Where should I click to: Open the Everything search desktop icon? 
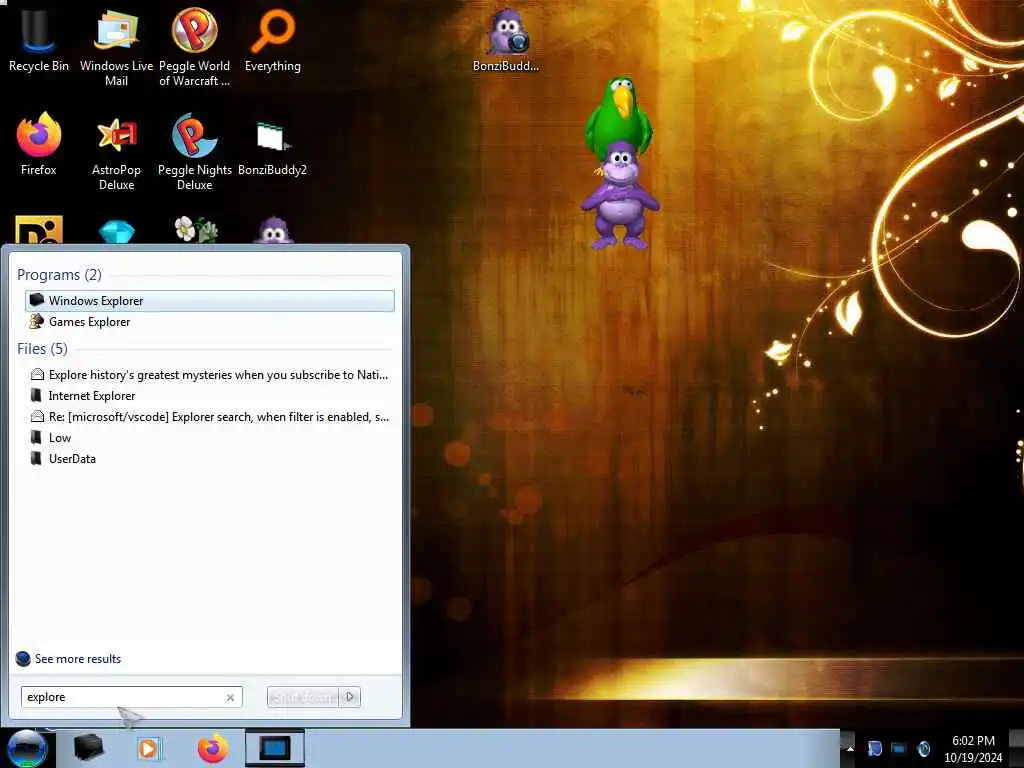272,40
